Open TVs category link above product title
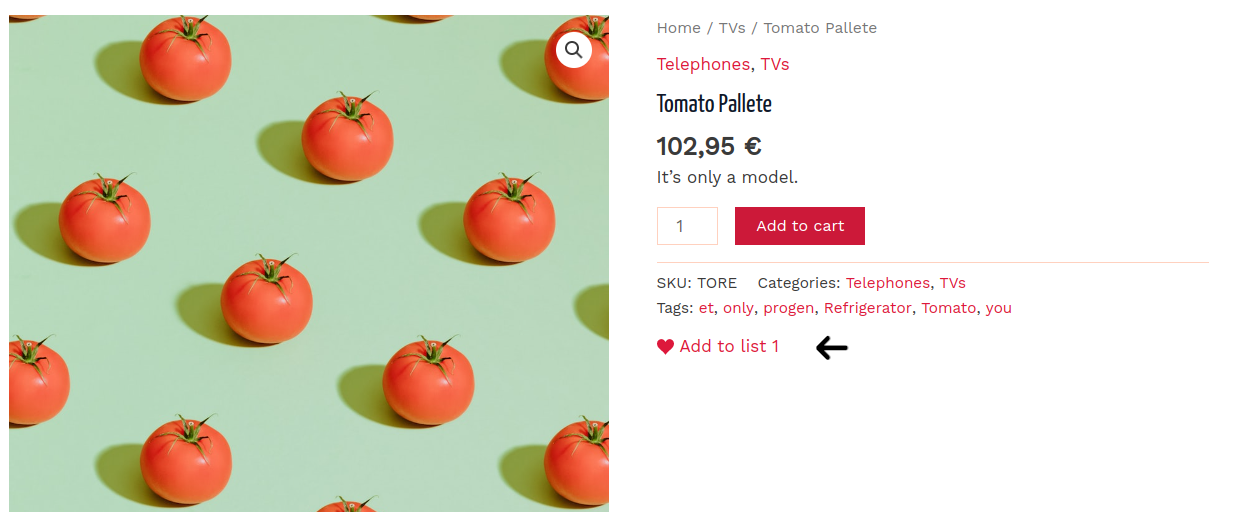 click(x=775, y=64)
